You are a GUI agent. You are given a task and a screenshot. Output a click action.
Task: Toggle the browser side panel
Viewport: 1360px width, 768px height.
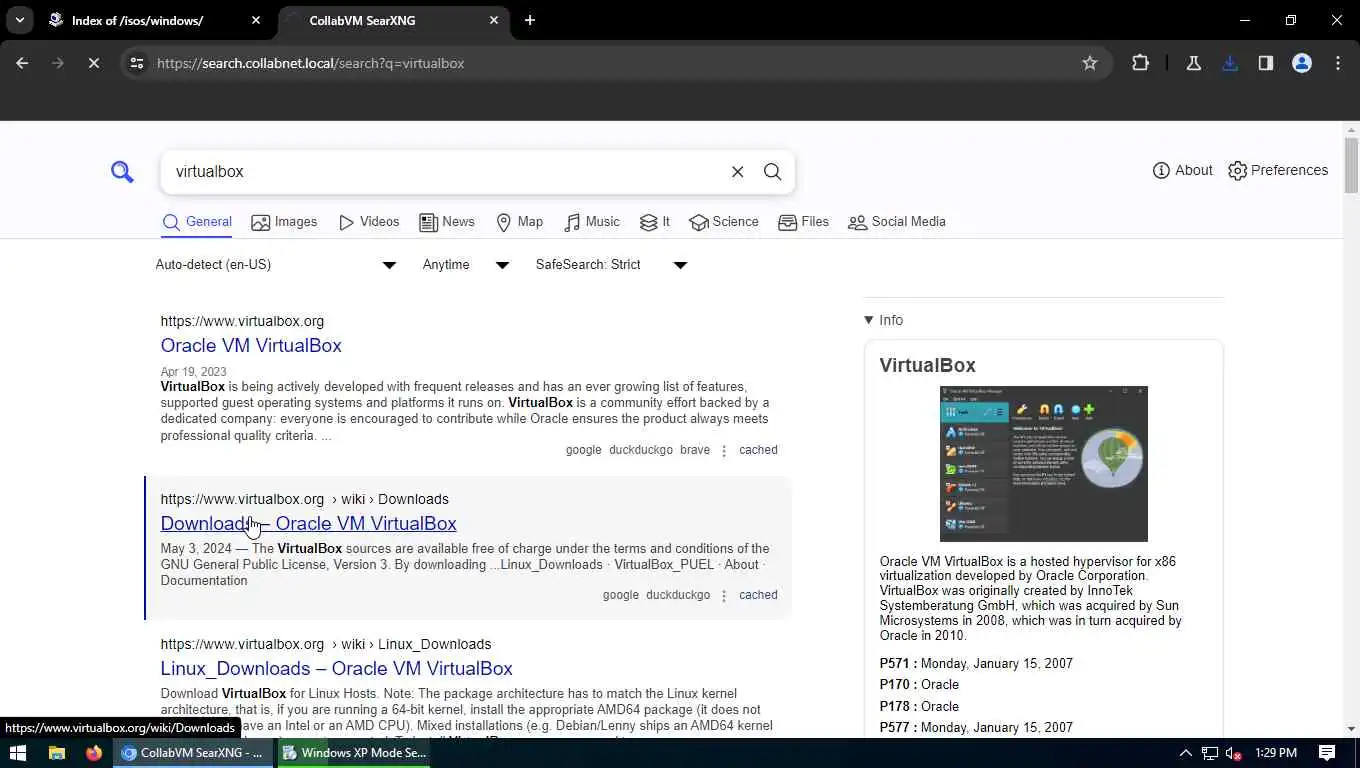point(1266,63)
